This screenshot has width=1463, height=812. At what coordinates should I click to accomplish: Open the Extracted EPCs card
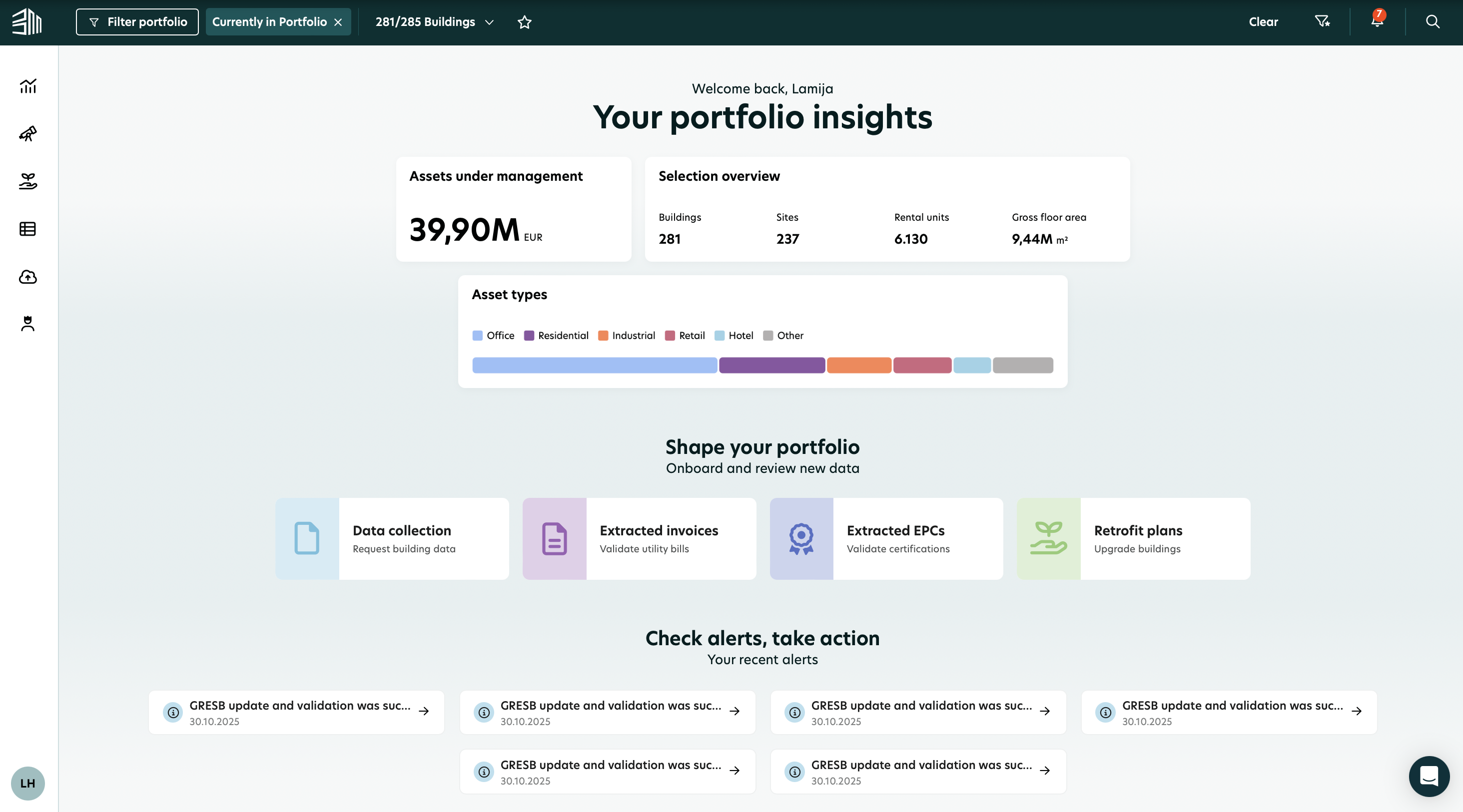pyautogui.click(x=886, y=538)
